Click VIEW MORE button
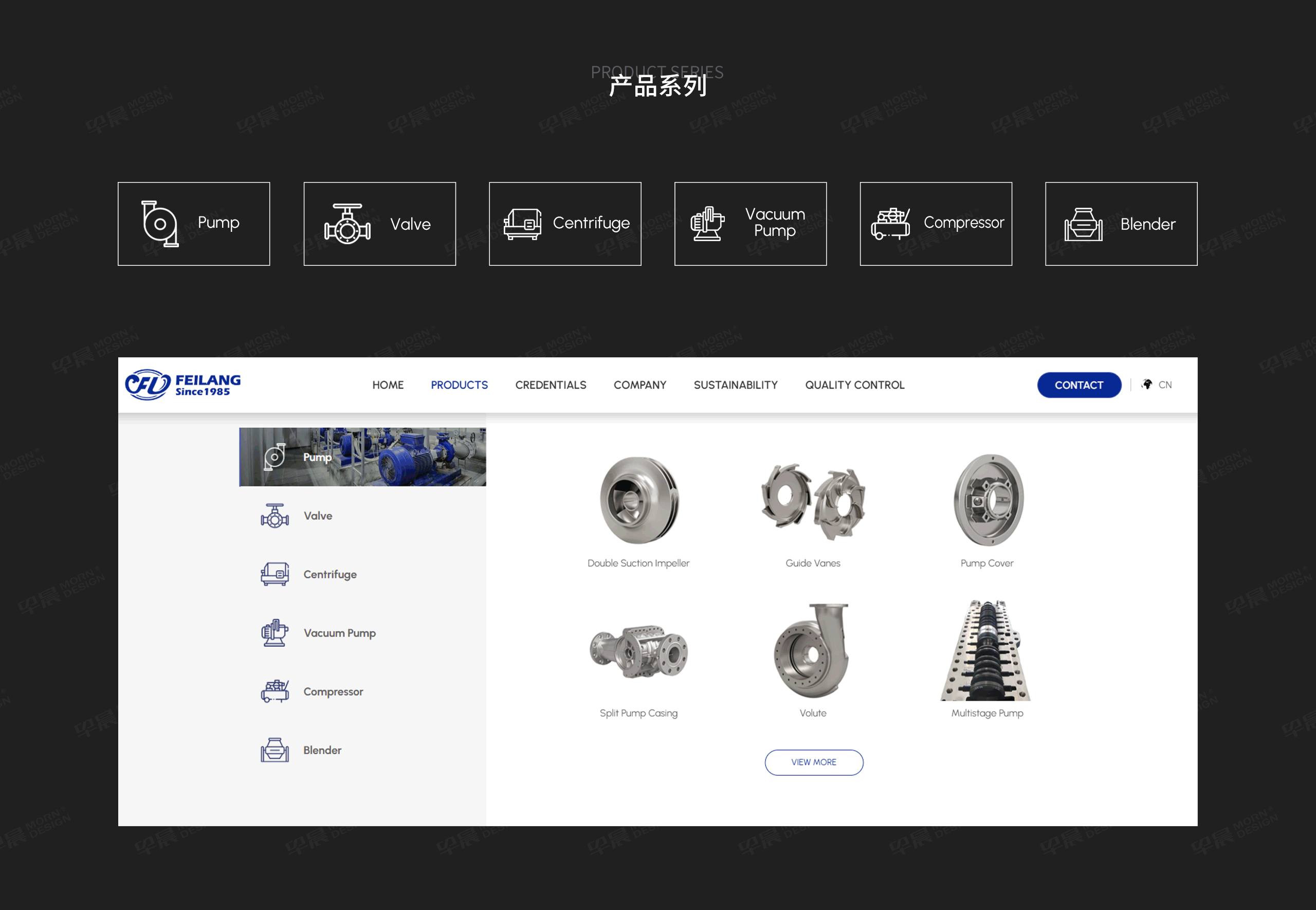Viewport: 1316px width, 910px height. point(814,762)
